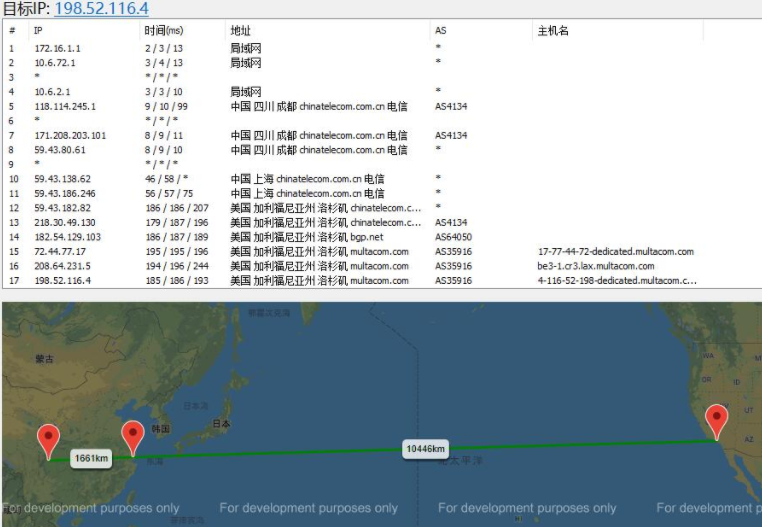Click the Shanghai map pin marker
762x527 pixels.
133,439
